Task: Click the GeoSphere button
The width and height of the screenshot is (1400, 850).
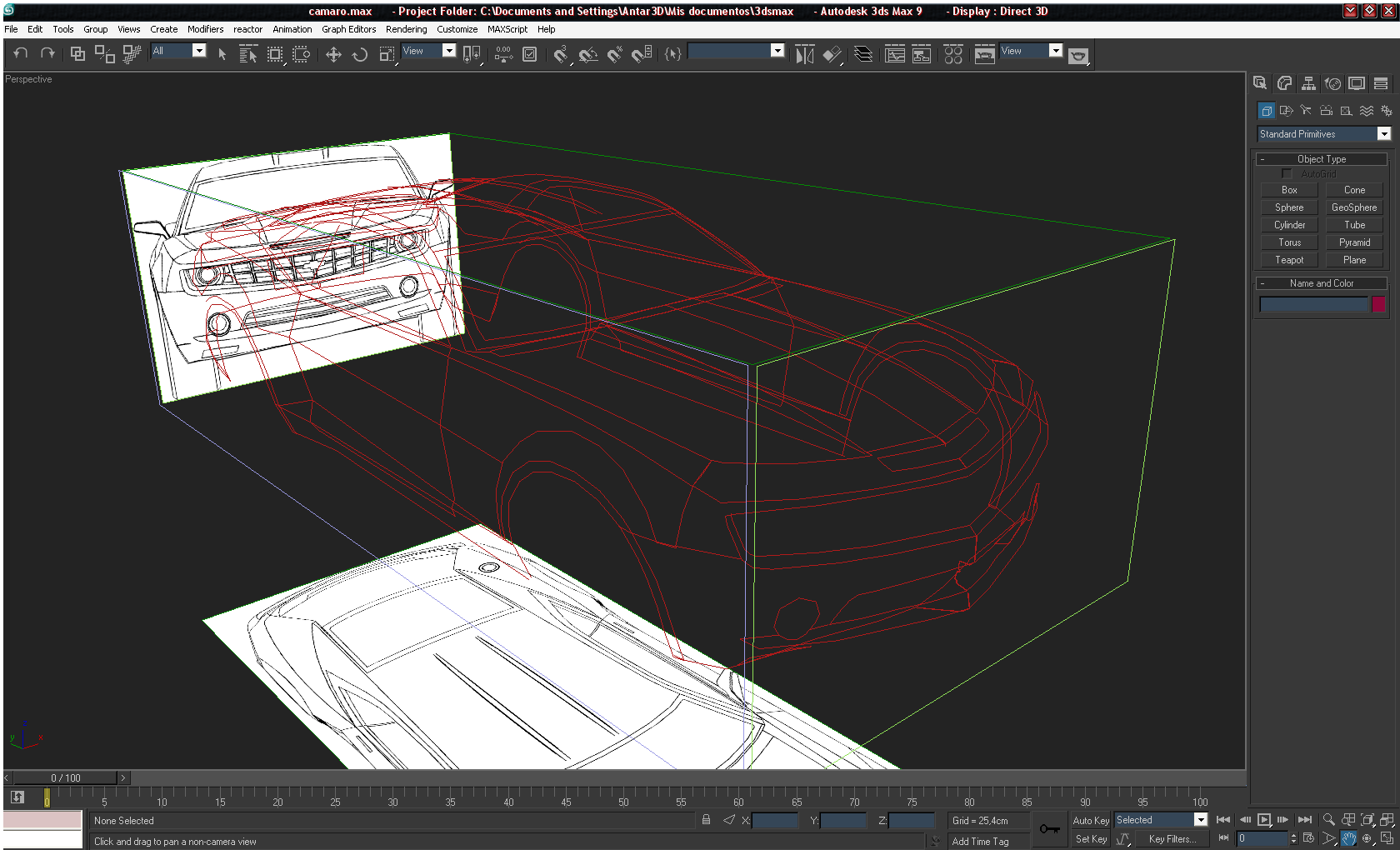Action: [x=1354, y=207]
